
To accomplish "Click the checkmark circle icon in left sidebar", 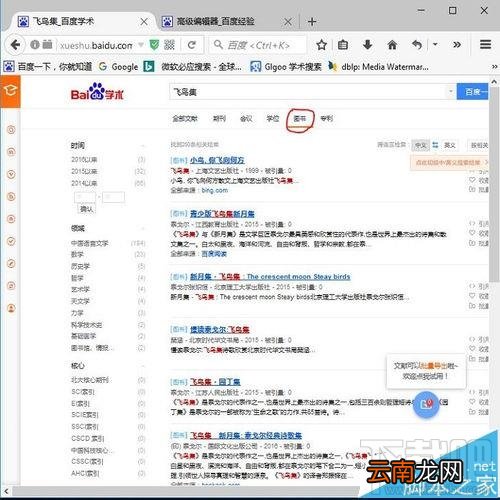I will point(11,241).
